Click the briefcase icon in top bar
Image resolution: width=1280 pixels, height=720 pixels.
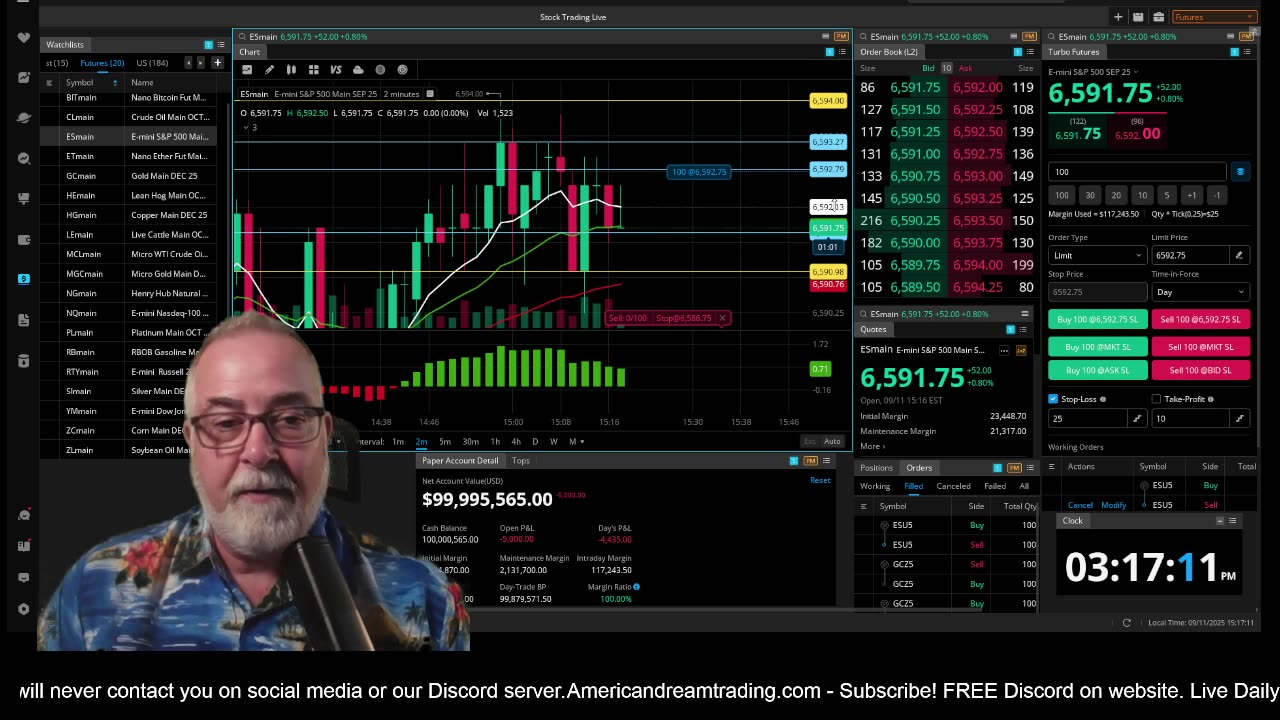tap(1158, 17)
